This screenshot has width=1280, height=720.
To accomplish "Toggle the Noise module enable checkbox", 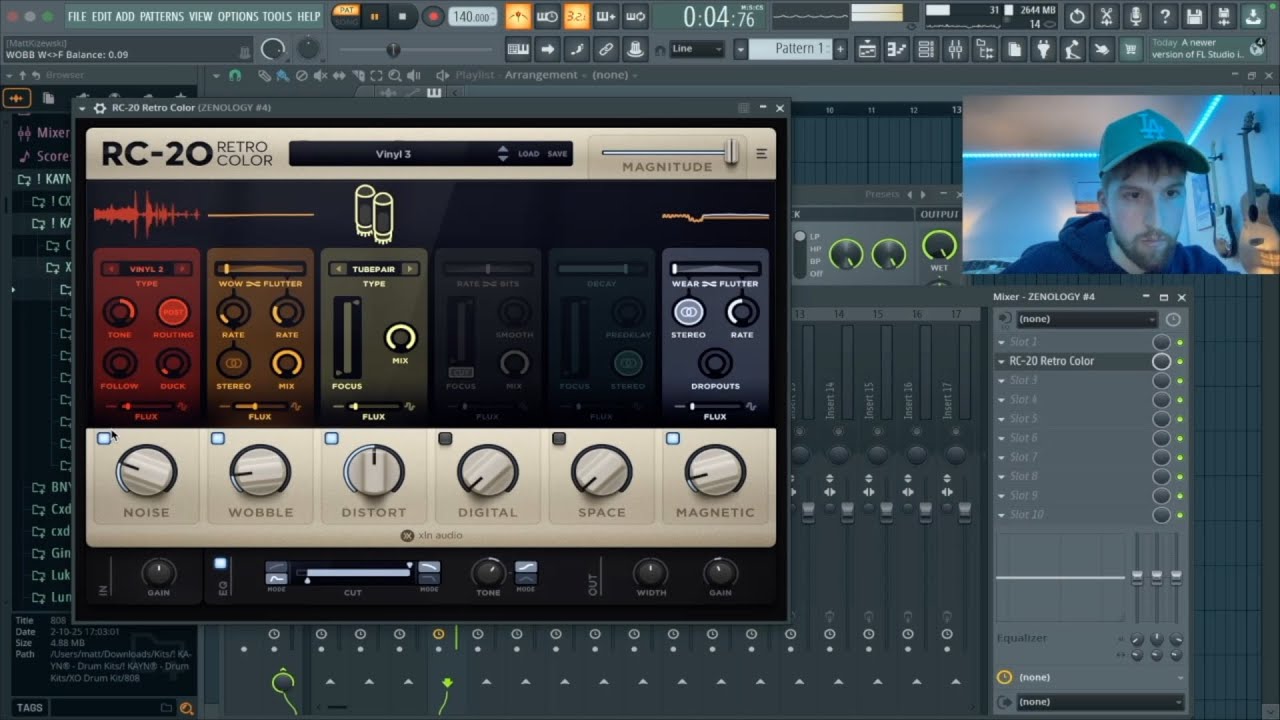I will pyautogui.click(x=104, y=438).
